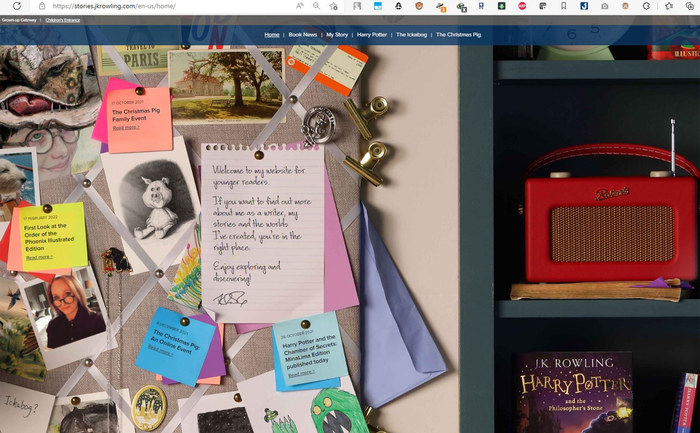
Task: Open the Extensions puzzle piece menu
Action: click(646, 6)
